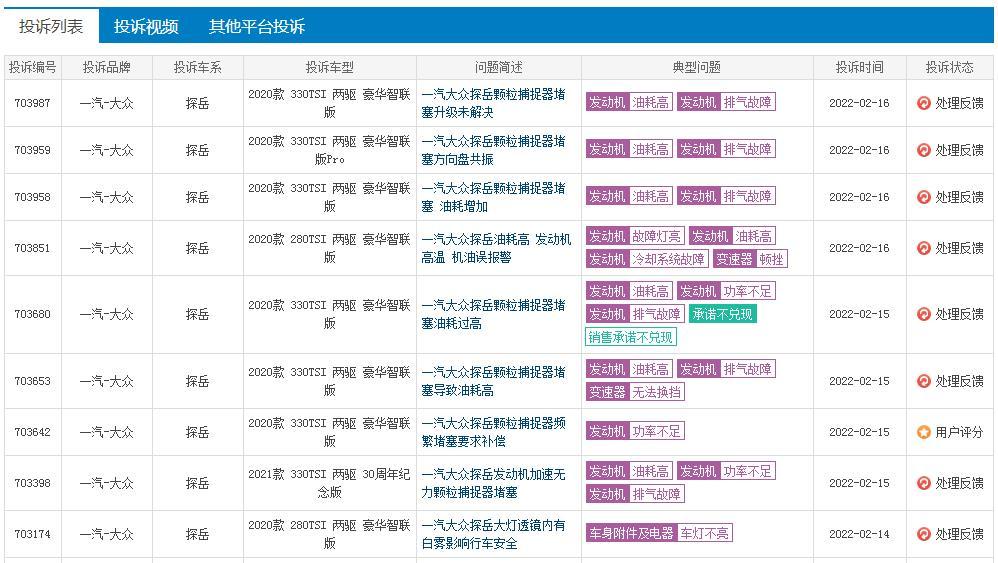Viewport: 998px width, 563px height.
Task: Click the 投诉编号 column header
Action: point(32,67)
